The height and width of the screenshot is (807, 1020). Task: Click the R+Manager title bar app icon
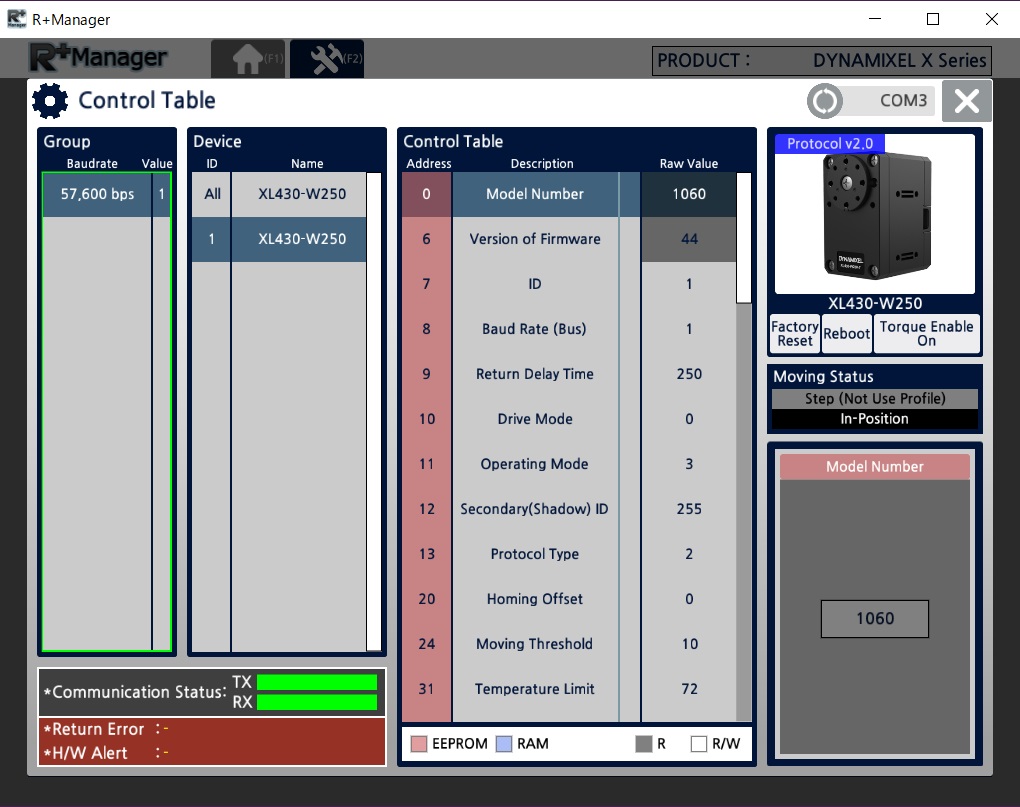(x=16, y=19)
